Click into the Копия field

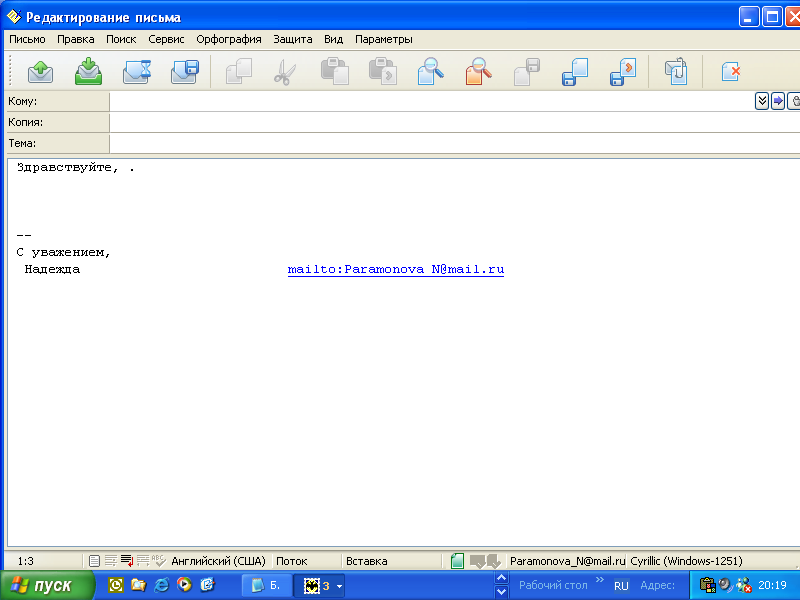455,122
